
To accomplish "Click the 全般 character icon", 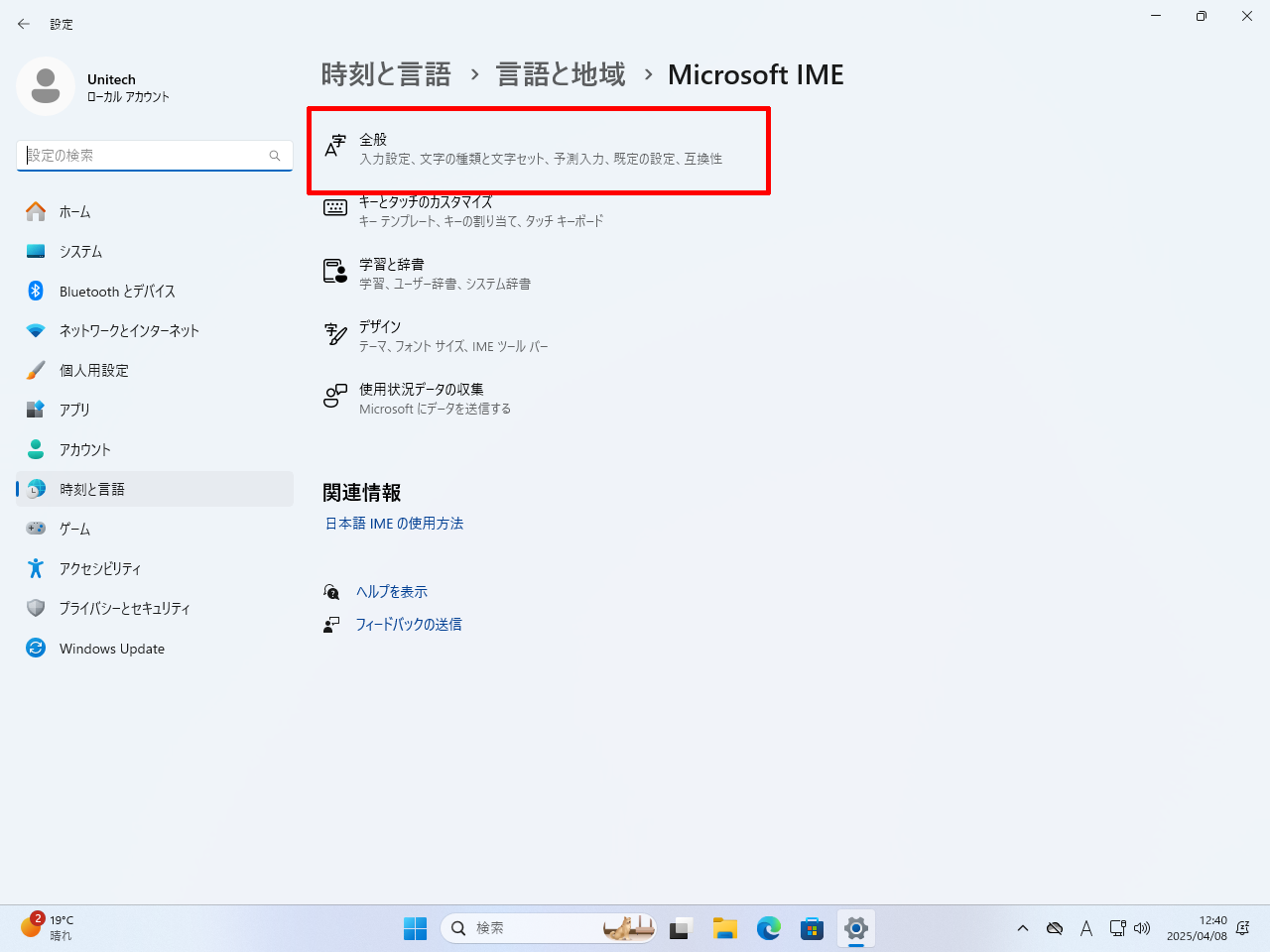I will 335,147.
